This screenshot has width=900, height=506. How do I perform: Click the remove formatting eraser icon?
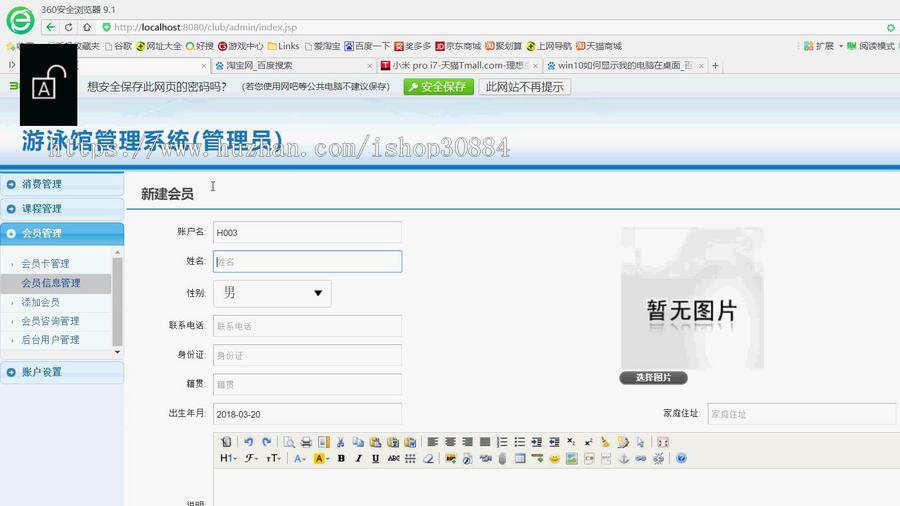click(428, 458)
